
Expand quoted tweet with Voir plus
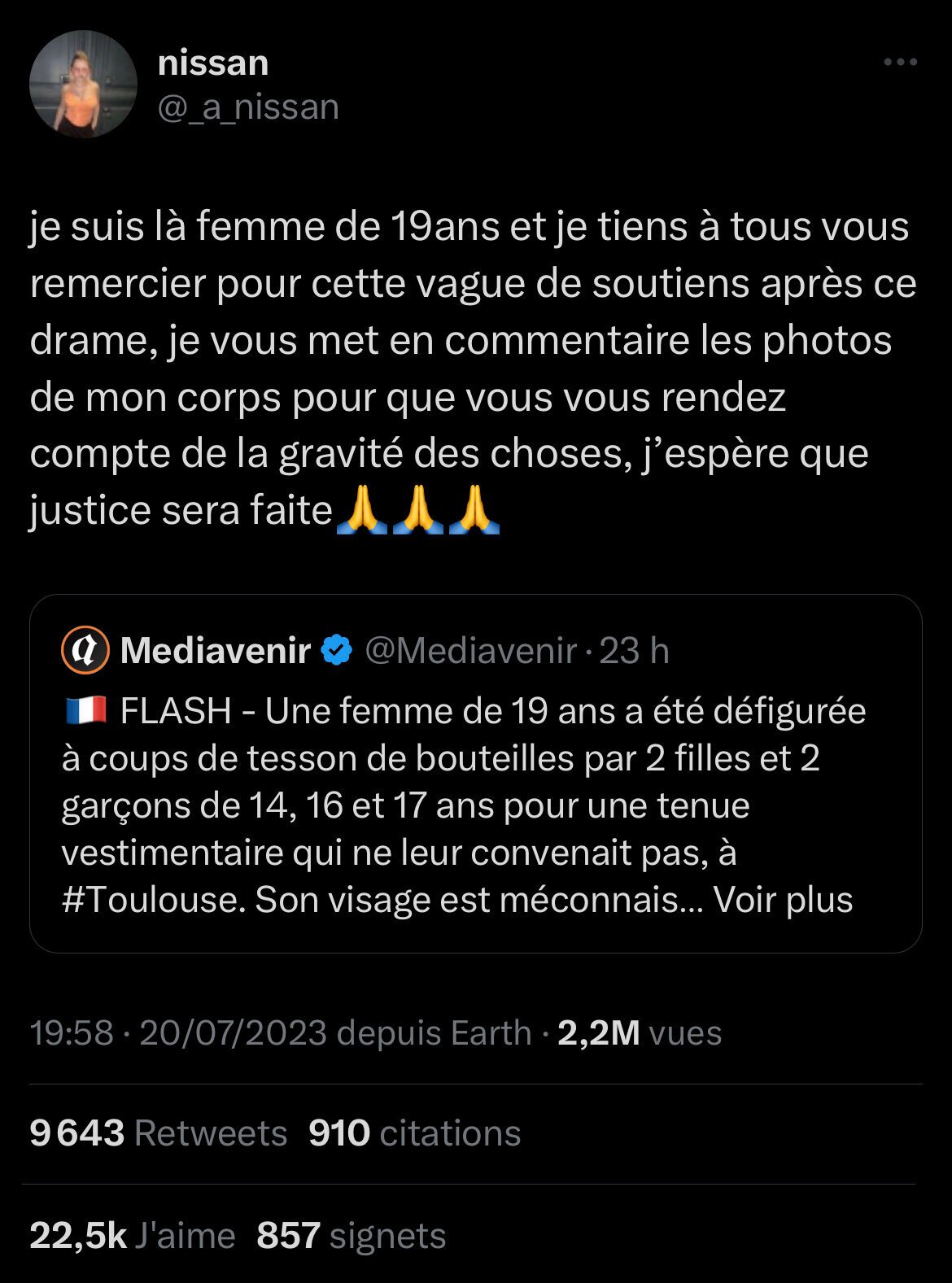pyautogui.click(x=783, y=900)
